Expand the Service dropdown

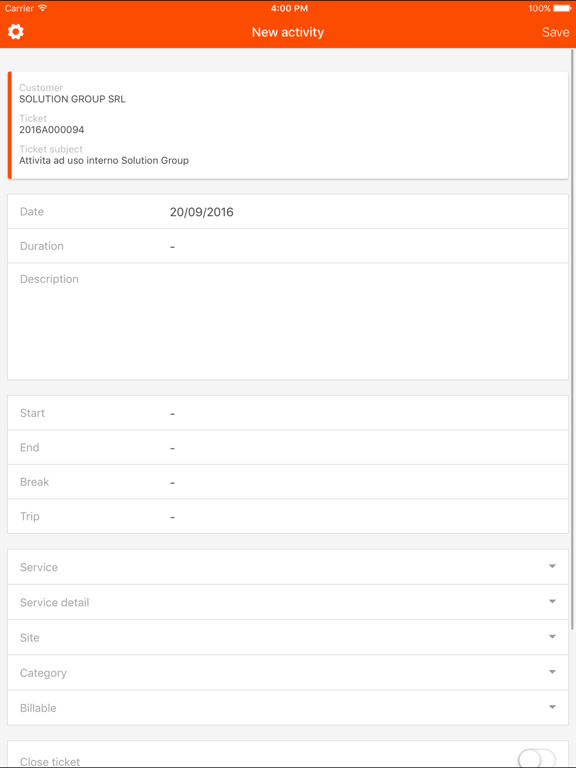click(288, 567)
